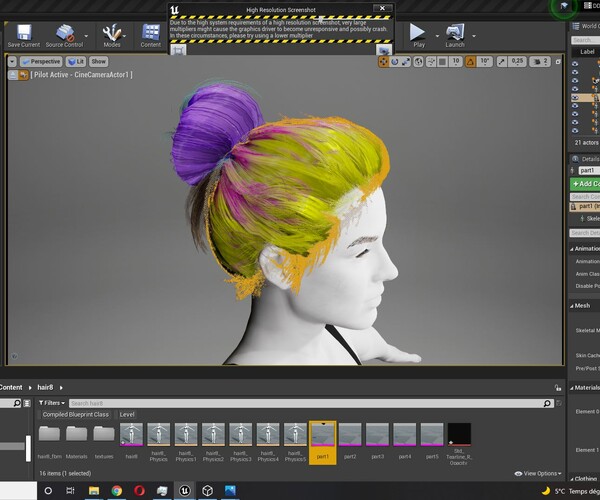Open the rotation snap 10° dropdown
Image resolution: width=600 pixels, height=500 pixels.
pyautogui.click(x=484, y=62)
